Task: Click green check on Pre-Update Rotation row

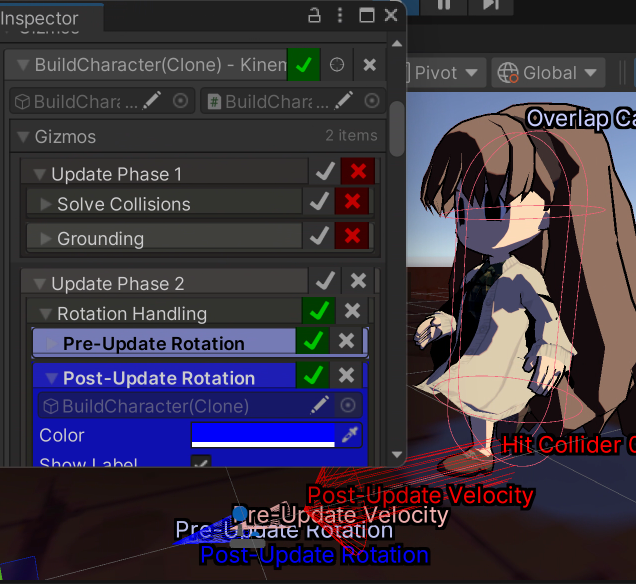Action: [x=312, y=341]
